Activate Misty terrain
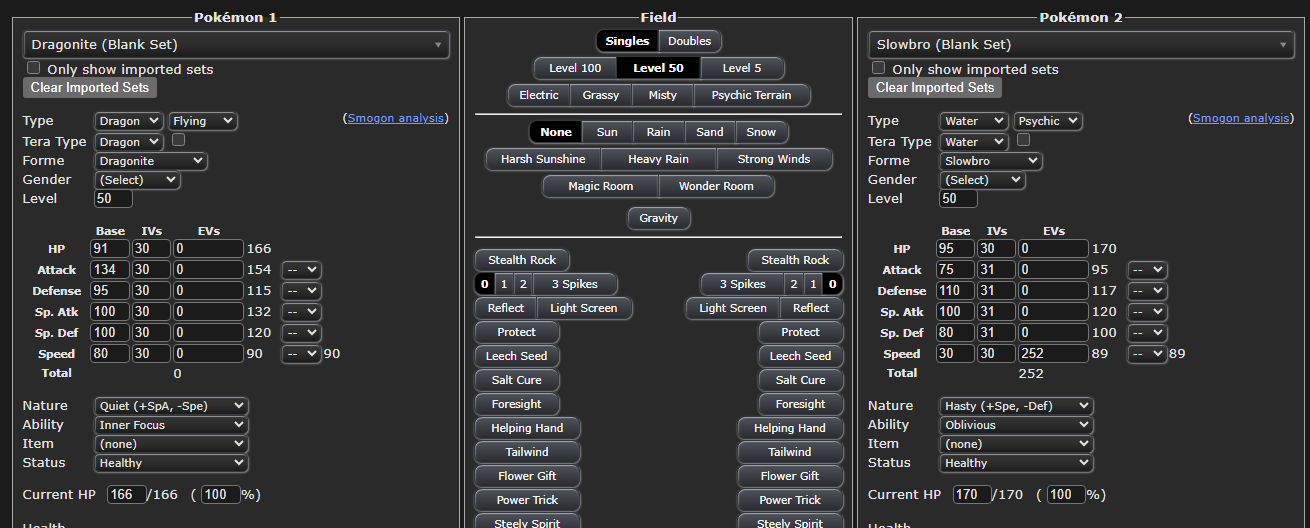 (663, 95)
